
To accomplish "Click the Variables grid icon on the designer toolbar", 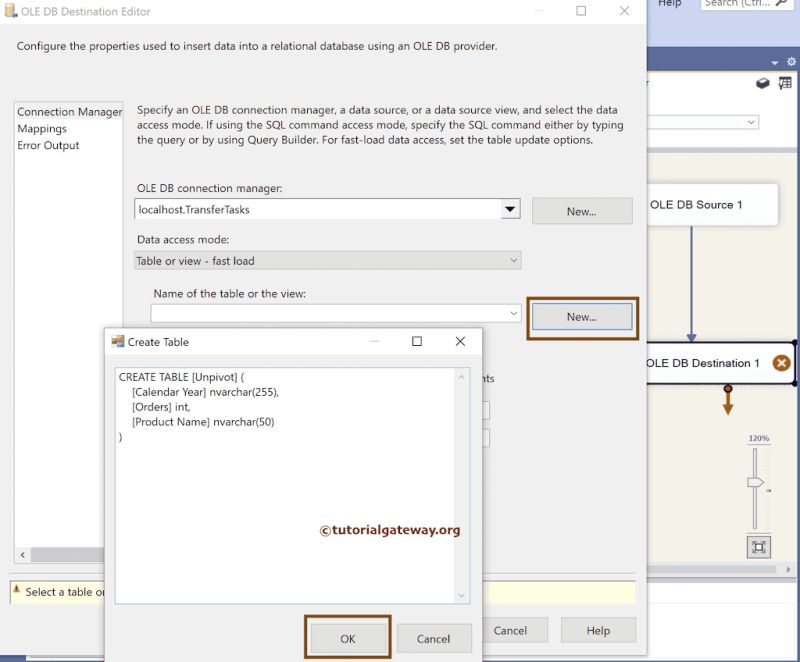I will click(x=785, y=83).
